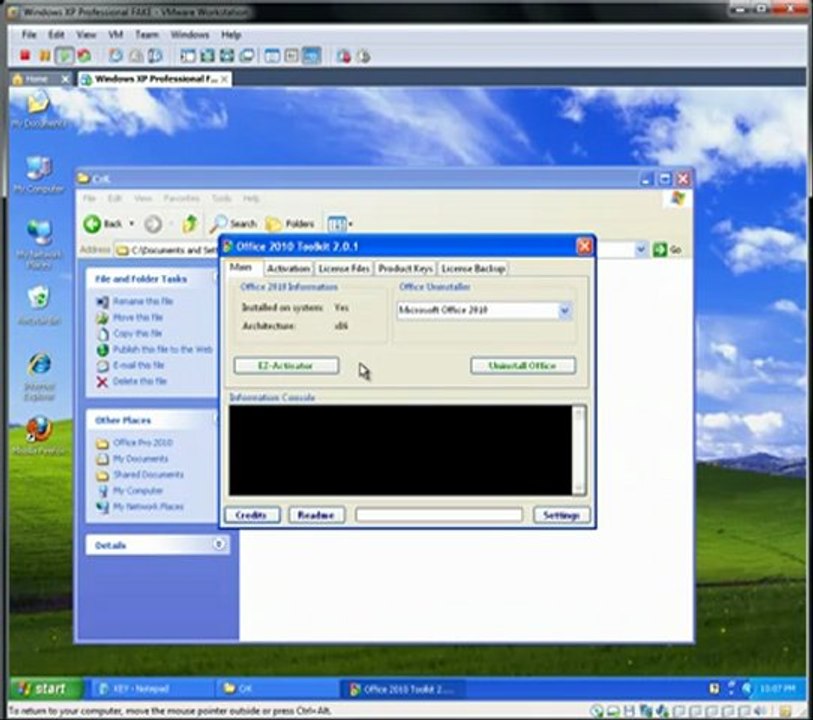Screen dimensions: 813x720
Task: Click the Folders icon in Explorer toolbar
Action: (x=273, y=224)
